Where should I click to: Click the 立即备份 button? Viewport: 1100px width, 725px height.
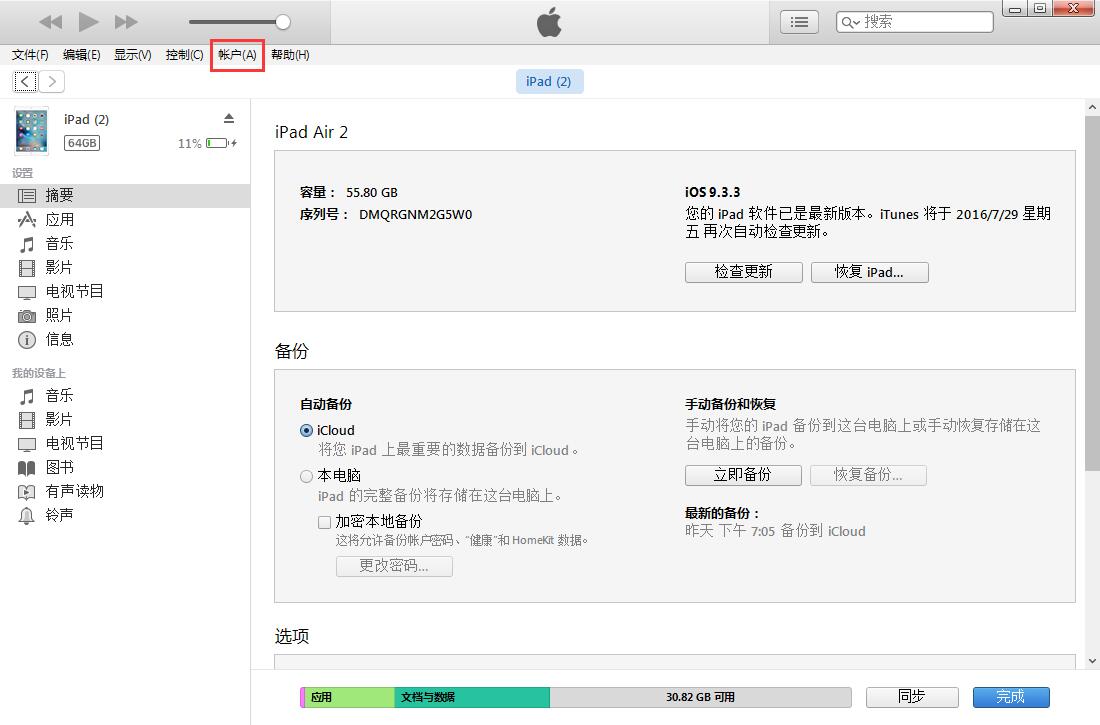(x=743, y=475)
